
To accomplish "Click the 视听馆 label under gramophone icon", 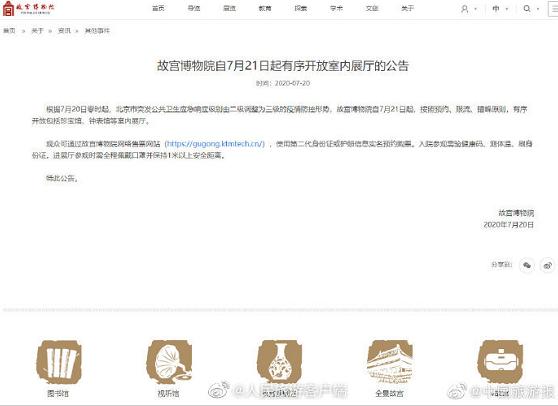I will 168,394.
